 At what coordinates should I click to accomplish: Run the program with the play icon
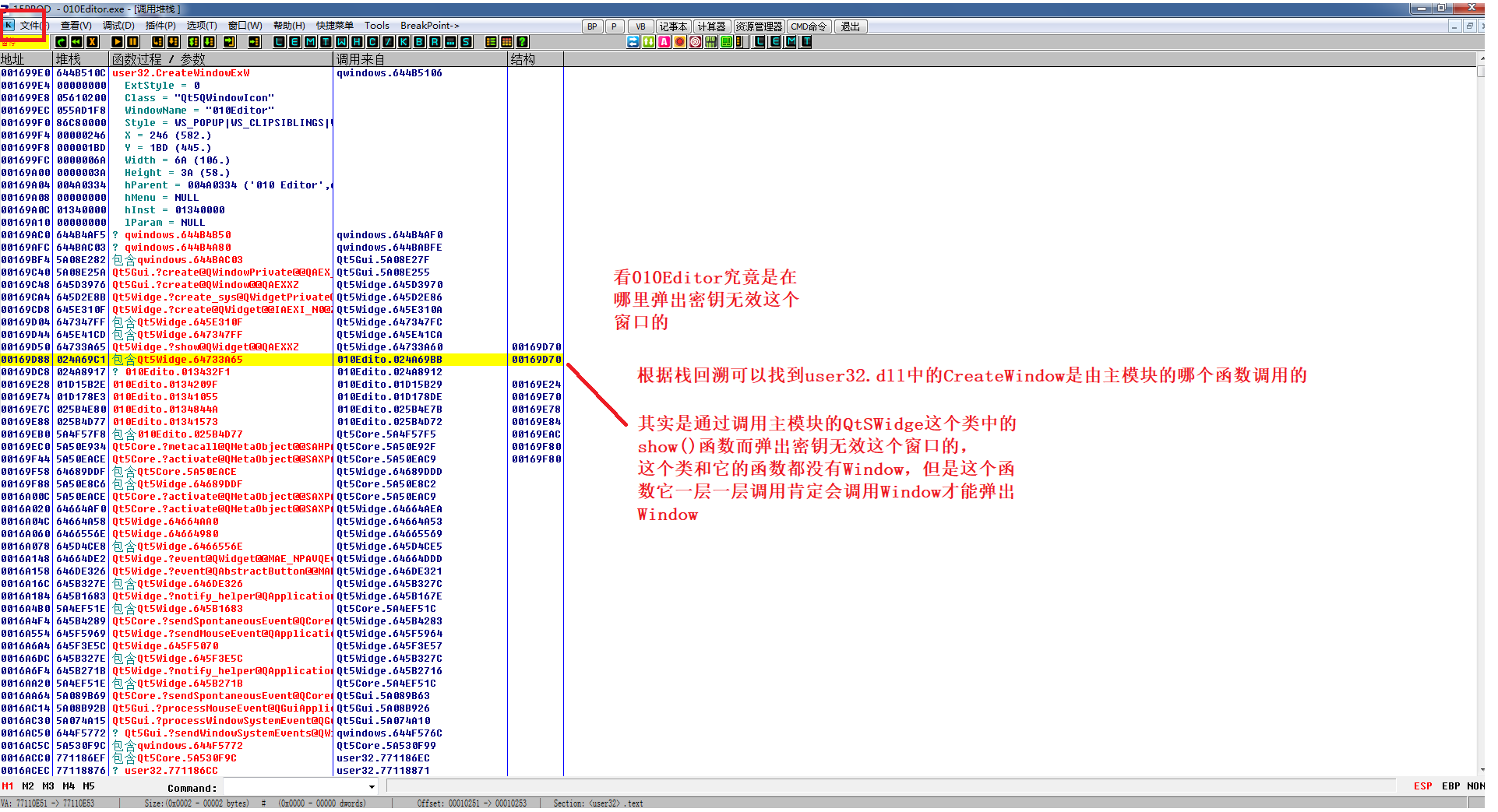(x=117, y=42)
